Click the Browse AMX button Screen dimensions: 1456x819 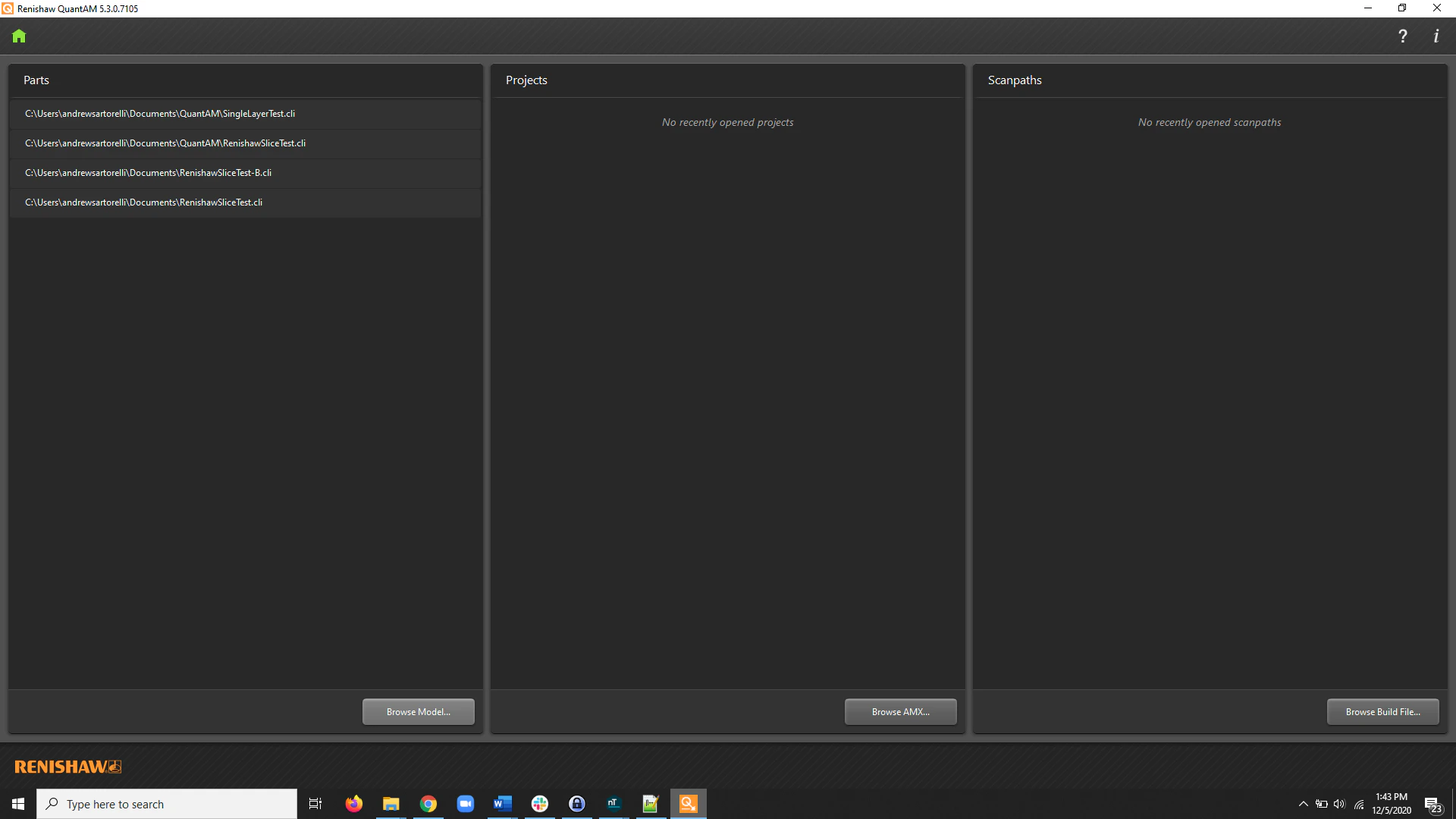pyautogui.click(x=900, y=711)
